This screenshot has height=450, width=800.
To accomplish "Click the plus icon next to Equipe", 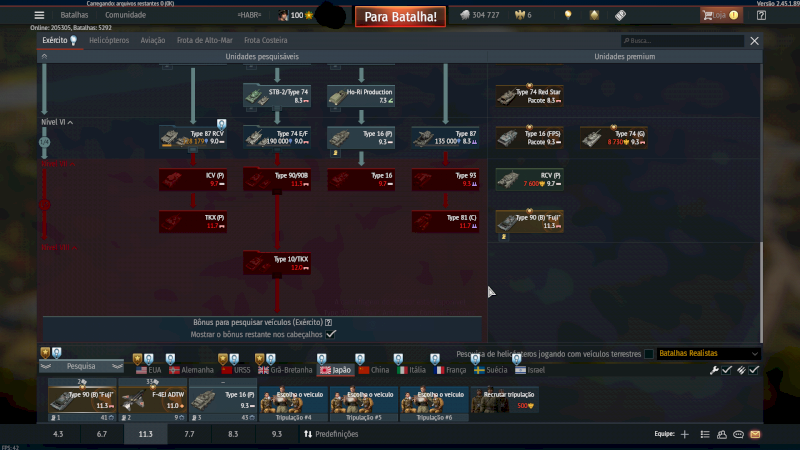I will click(685, 434).
